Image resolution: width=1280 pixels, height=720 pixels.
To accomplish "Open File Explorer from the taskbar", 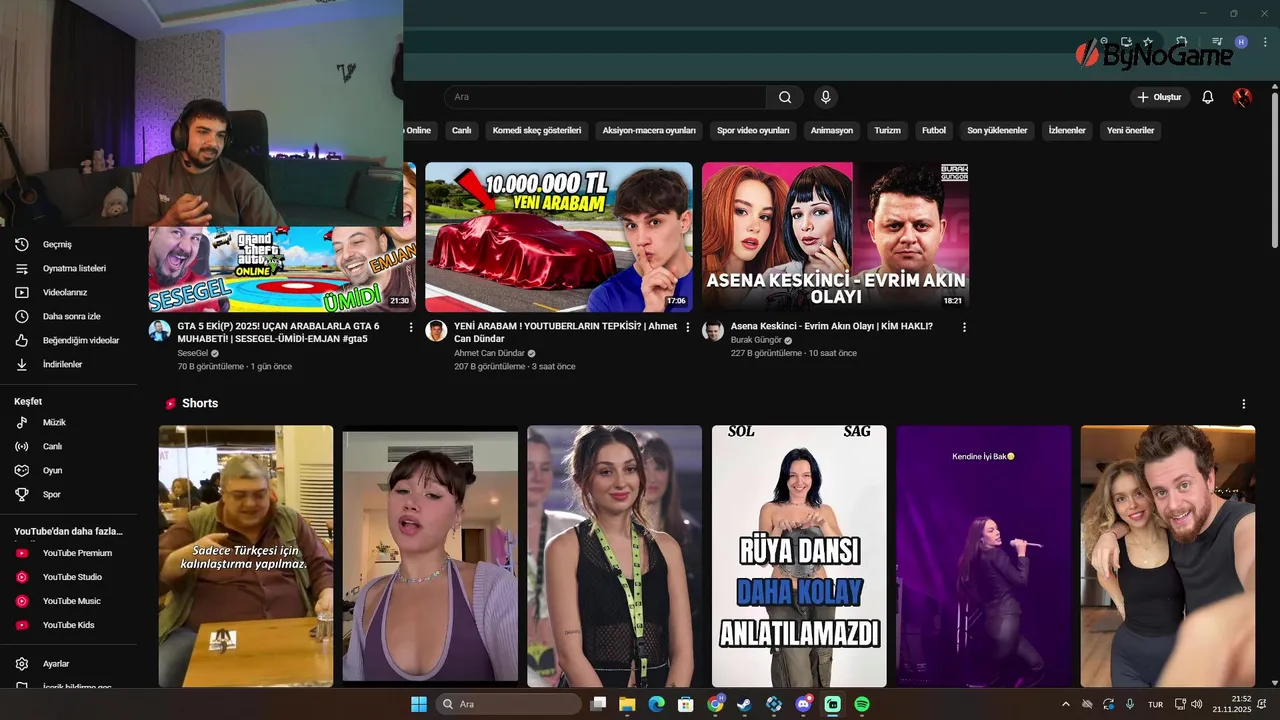I will click(x=627, y=704).
